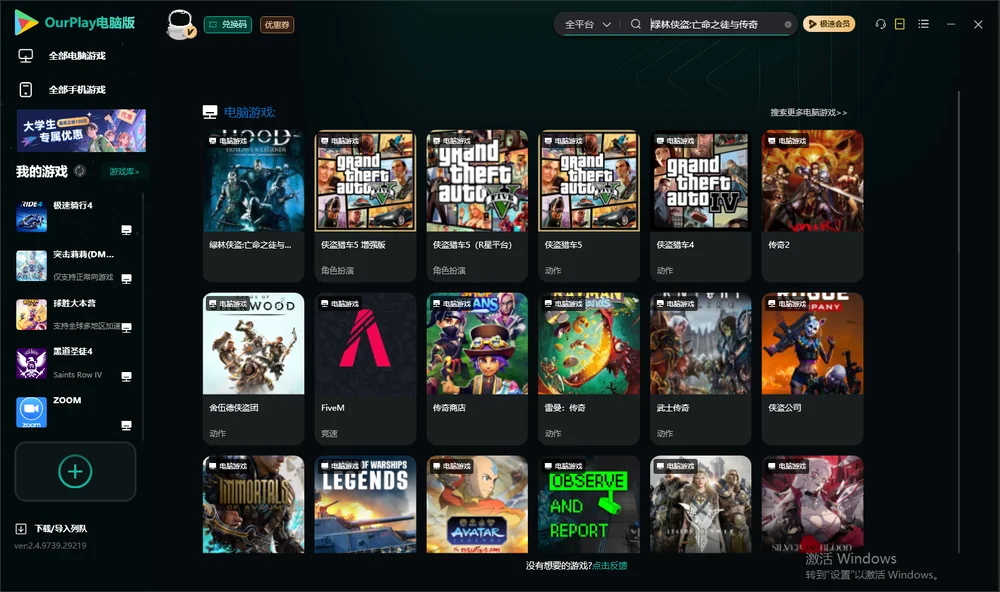Select the 极速骑行4 game icon

tap(31, 216)
